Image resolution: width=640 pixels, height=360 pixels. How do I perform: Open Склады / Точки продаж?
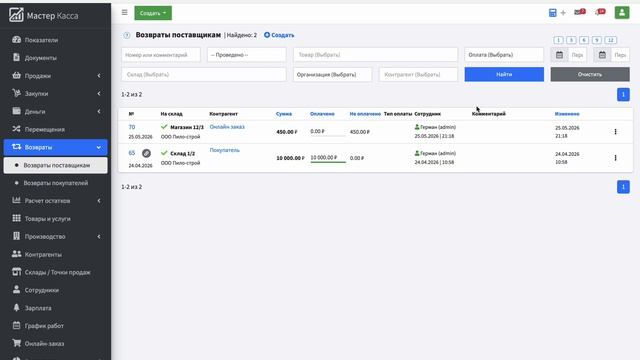pos(56,272)
